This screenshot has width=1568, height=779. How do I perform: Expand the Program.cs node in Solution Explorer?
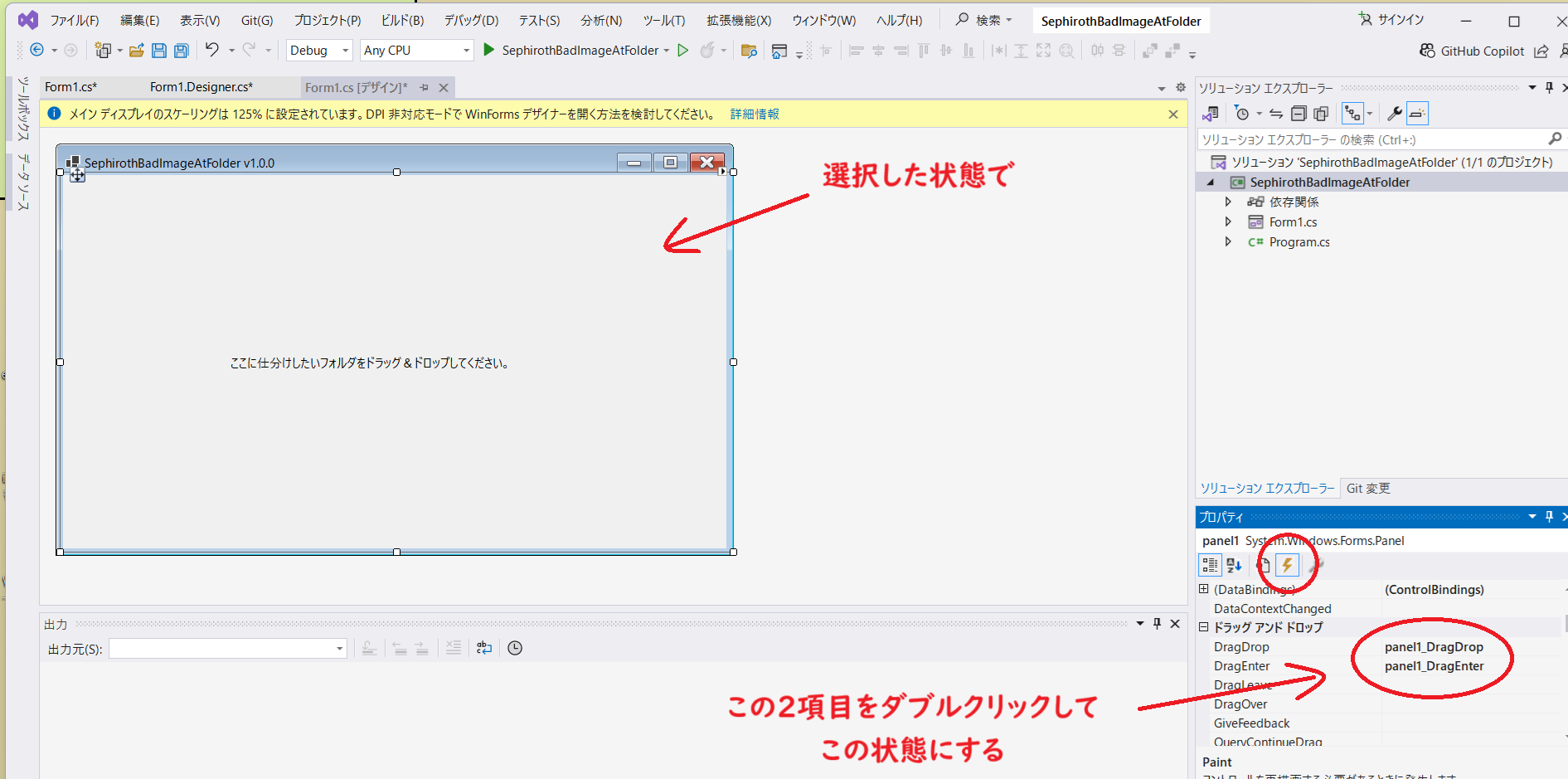pyautogui.click(x=1228, y=241)
